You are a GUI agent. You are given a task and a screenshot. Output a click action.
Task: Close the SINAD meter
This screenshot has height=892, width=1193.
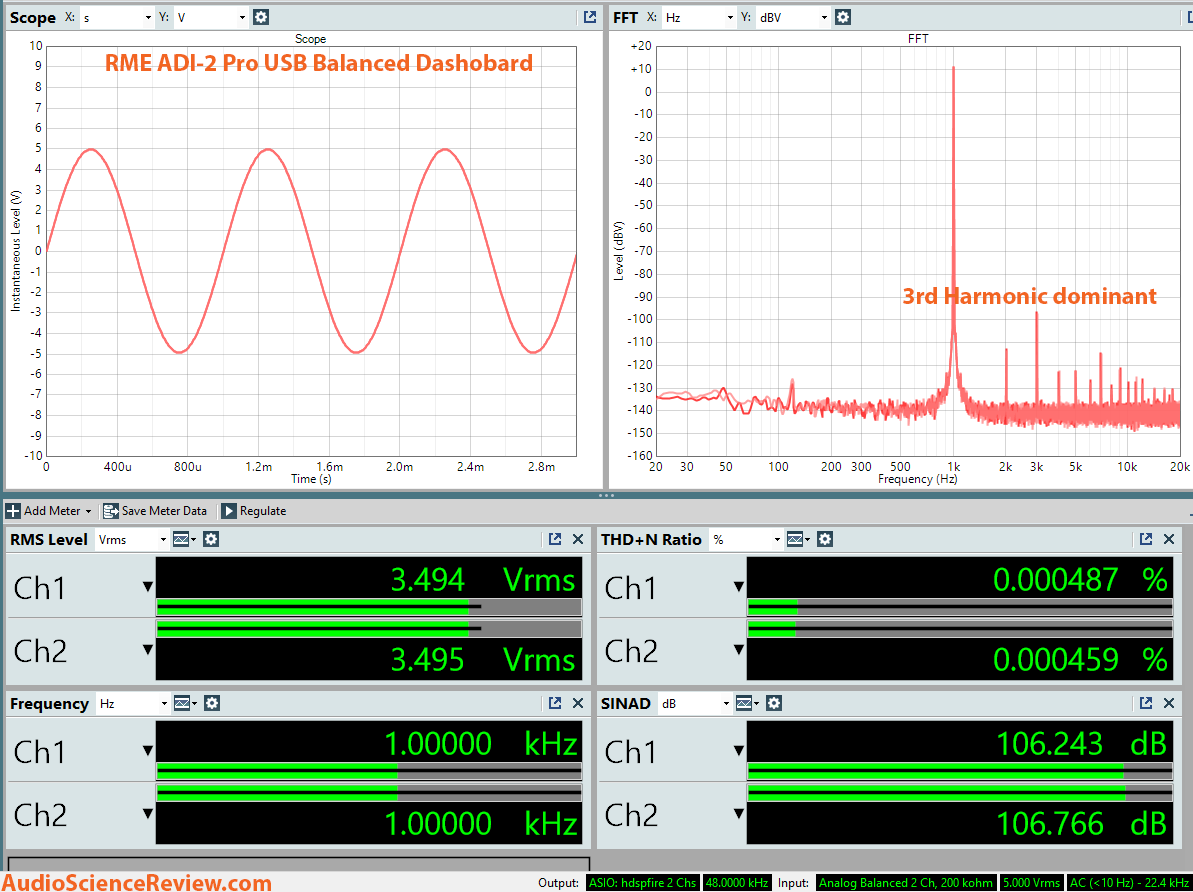(1169, 703)
